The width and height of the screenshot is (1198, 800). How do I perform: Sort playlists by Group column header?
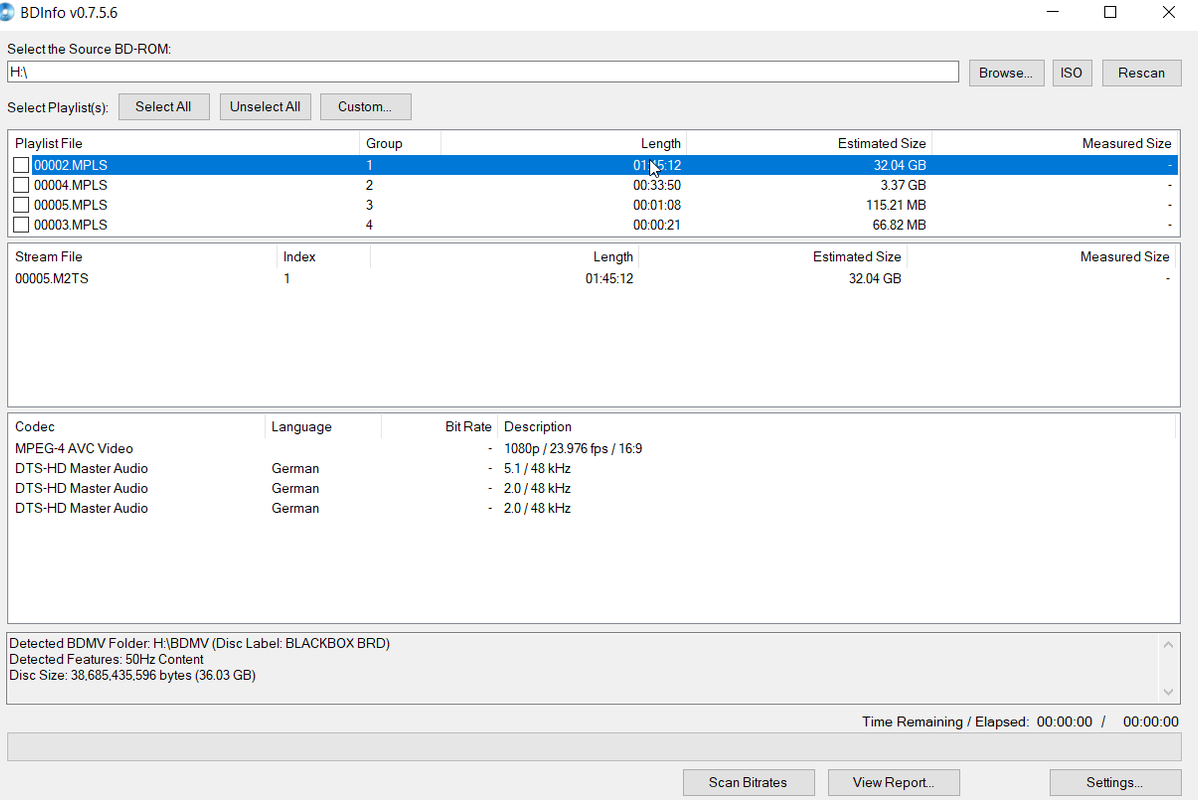(x=400, y=143)
